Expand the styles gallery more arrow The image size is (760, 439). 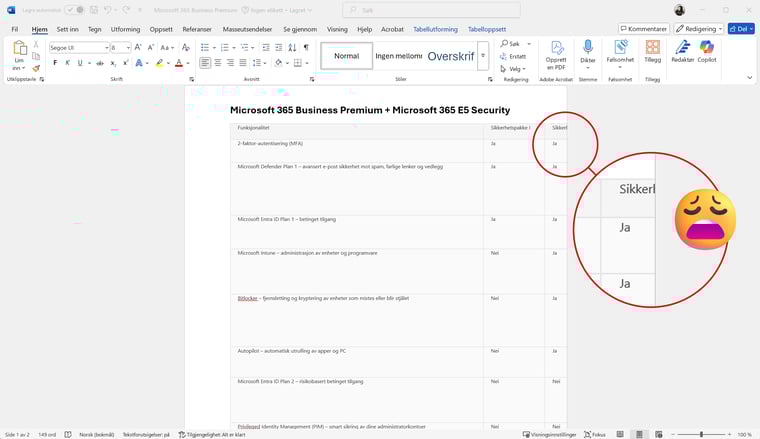pyautogui.click(x=483, y=56)
